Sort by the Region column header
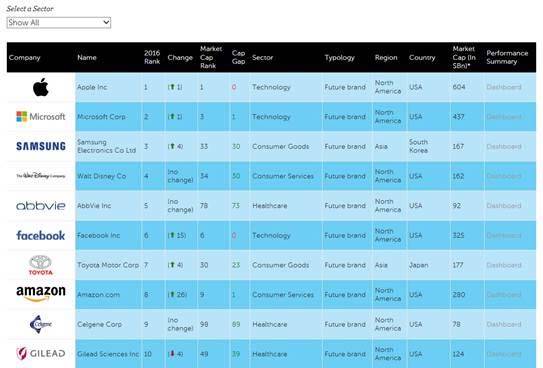 (x=386, y=57)
